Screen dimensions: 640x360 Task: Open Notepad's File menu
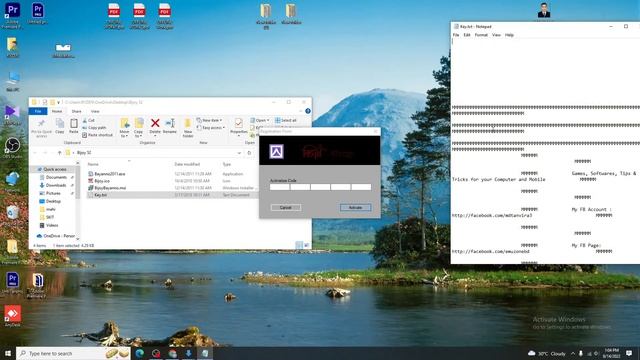[x=456, y=35]
